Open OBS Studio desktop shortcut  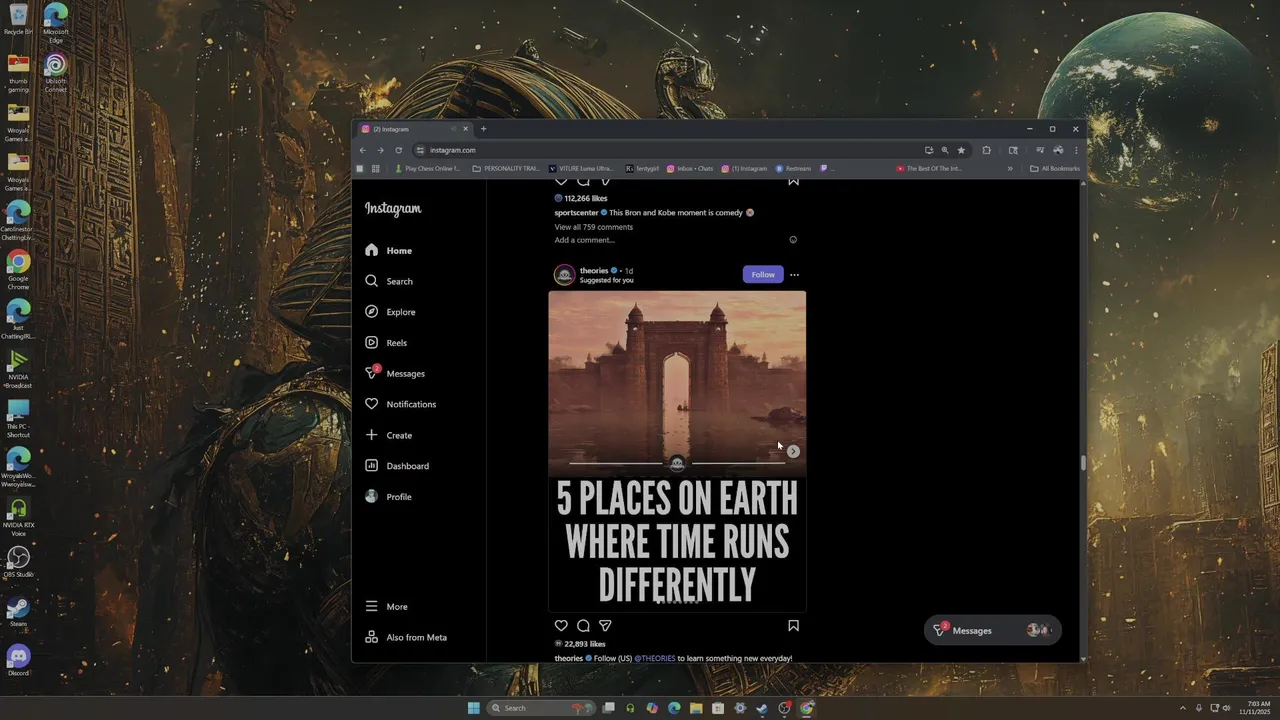18,562
